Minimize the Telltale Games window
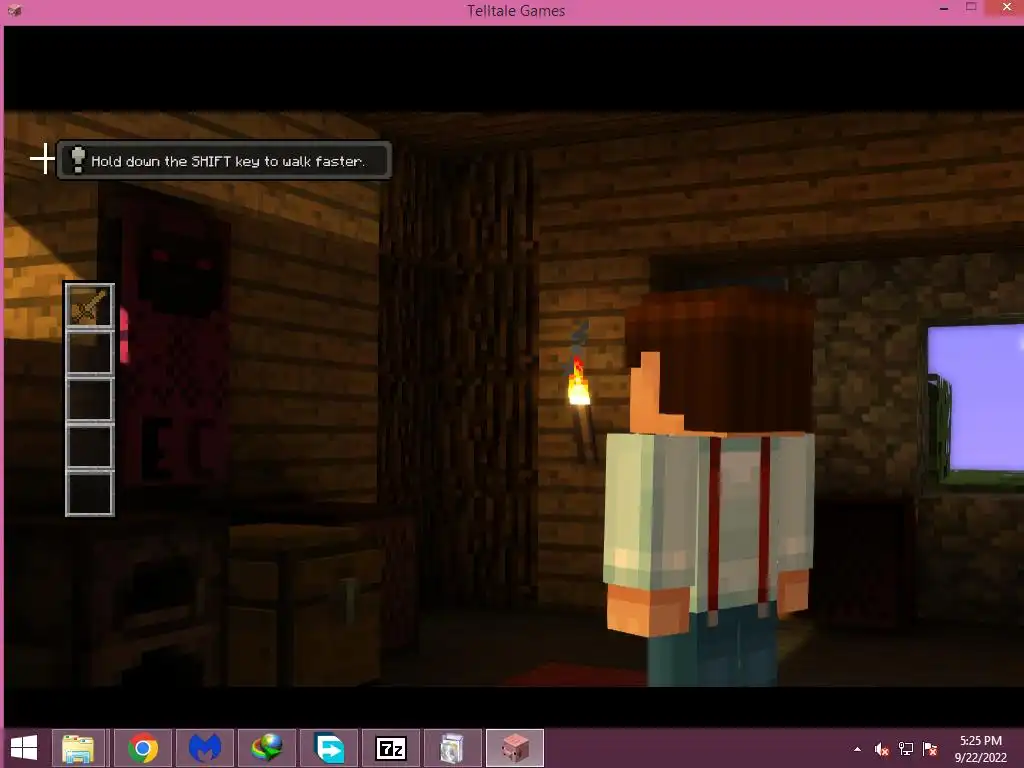Image resolution: width=1024 pixels, height=768 pixels. 944,8
